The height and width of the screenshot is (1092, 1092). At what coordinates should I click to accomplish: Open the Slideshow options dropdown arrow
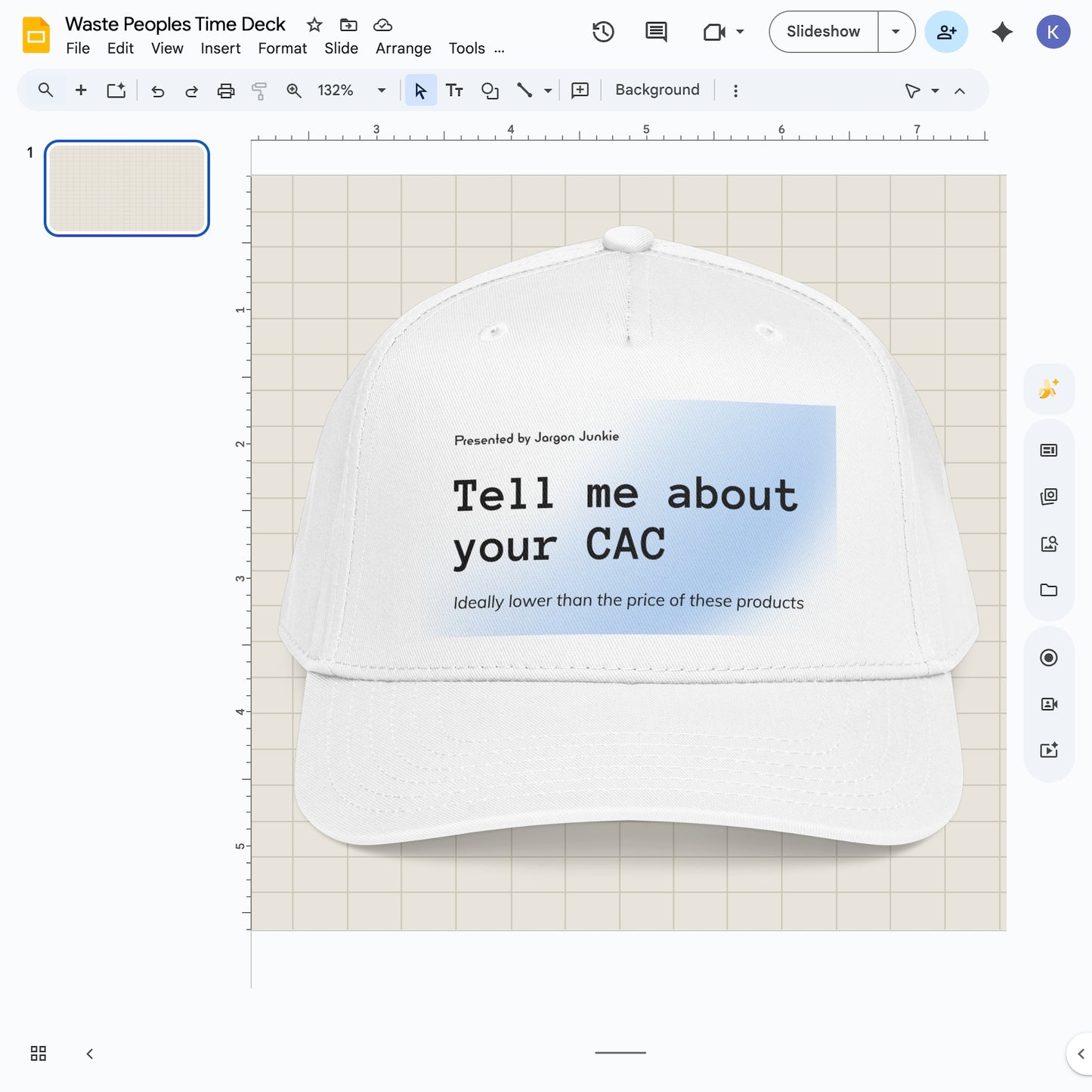coord(896,32)
